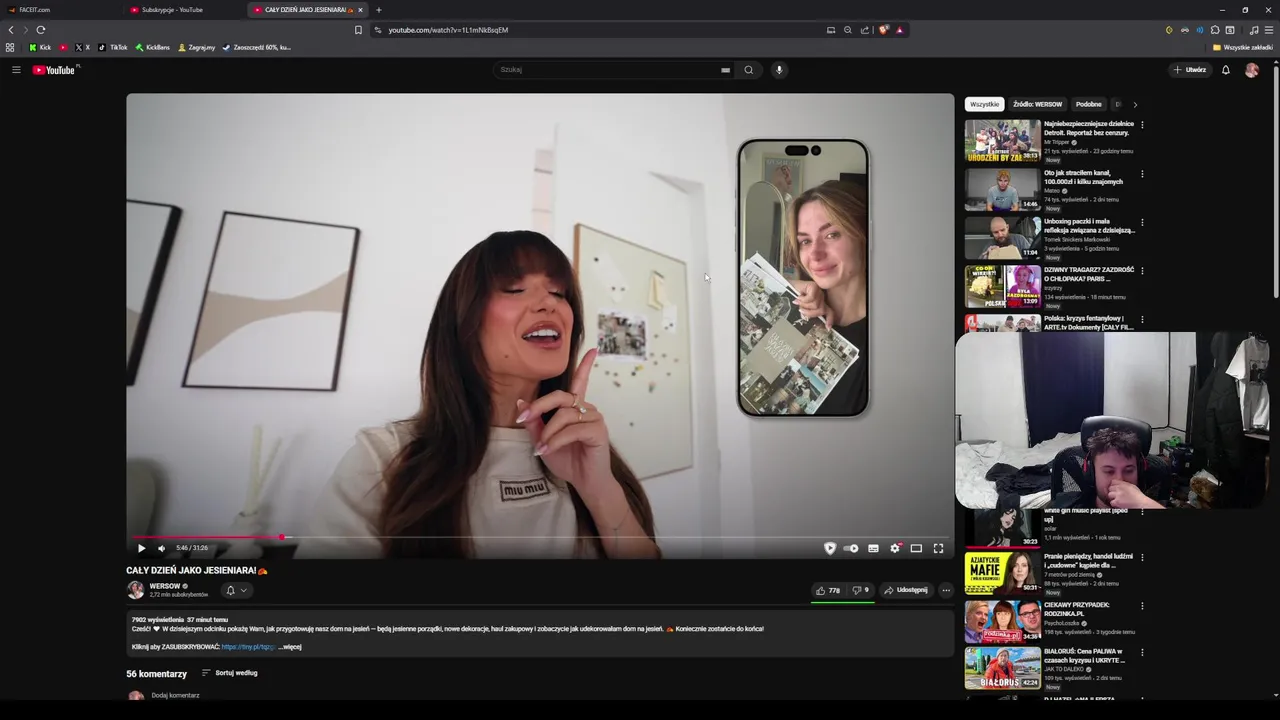Open the YouTube hamburger guide menu
Image resolution: width=1280 pixels, height=720 pixels.
[x=16, y=70]
